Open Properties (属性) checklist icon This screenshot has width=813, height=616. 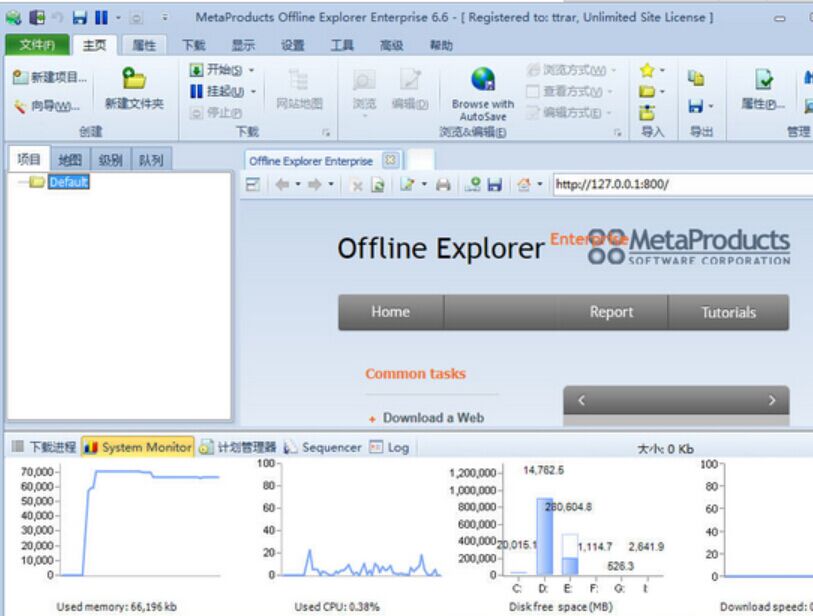pyautogui.click(x=763, y=79)
